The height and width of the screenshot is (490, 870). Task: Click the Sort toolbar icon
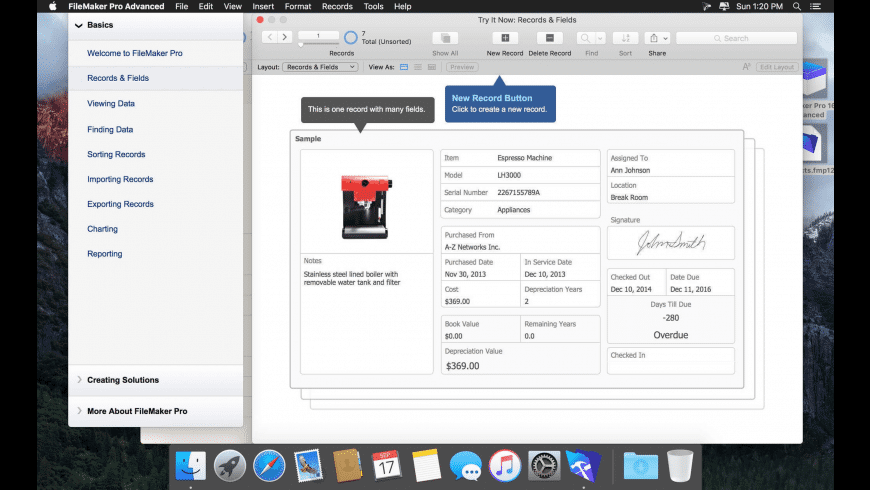click(625, 38)
